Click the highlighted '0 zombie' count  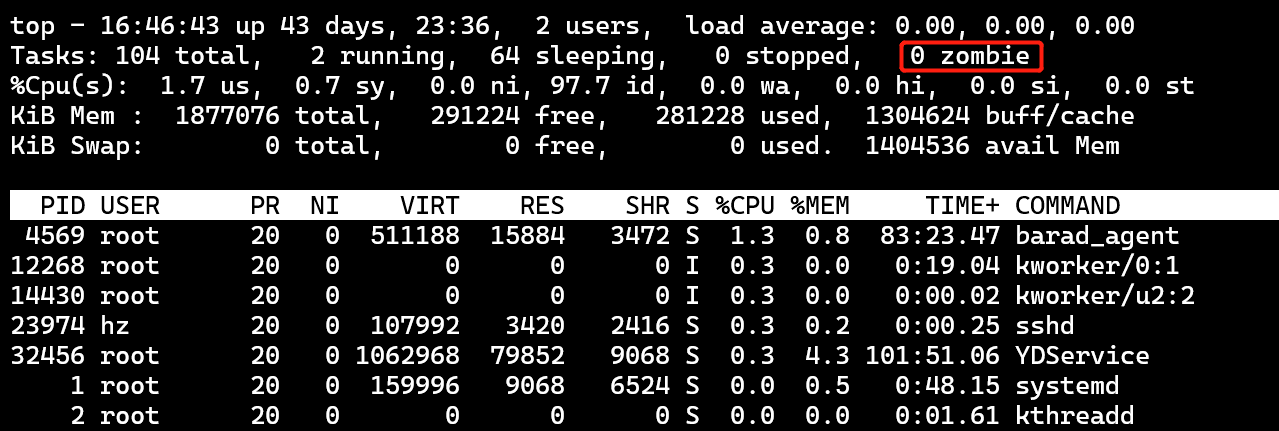point(971,56)
